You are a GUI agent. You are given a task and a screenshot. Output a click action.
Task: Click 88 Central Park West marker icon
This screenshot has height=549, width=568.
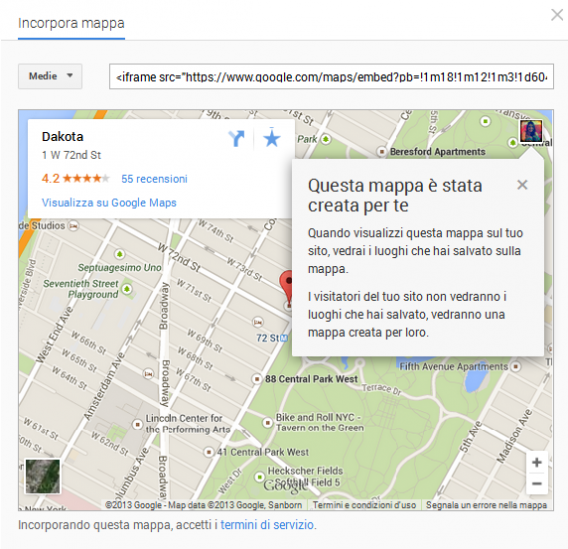coord(256,379)
